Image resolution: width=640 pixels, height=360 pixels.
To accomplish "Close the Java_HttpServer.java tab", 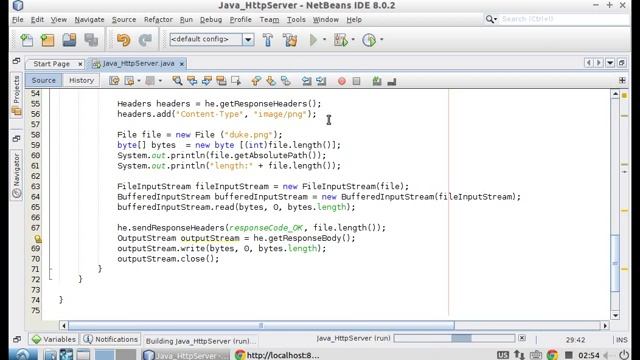I will click(x=182, y=64).
